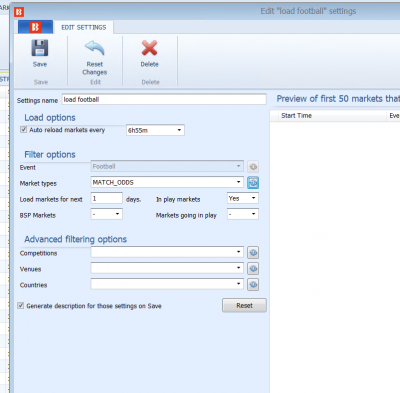400x393 pixels.
Task: Click the Settings name input field
Action: (x=164, y=99)
